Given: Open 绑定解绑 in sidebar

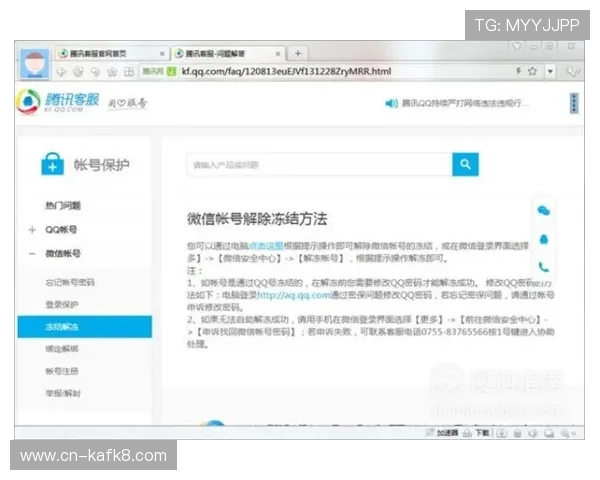Looking at the screenshot, I should click(x=62, y=349).
